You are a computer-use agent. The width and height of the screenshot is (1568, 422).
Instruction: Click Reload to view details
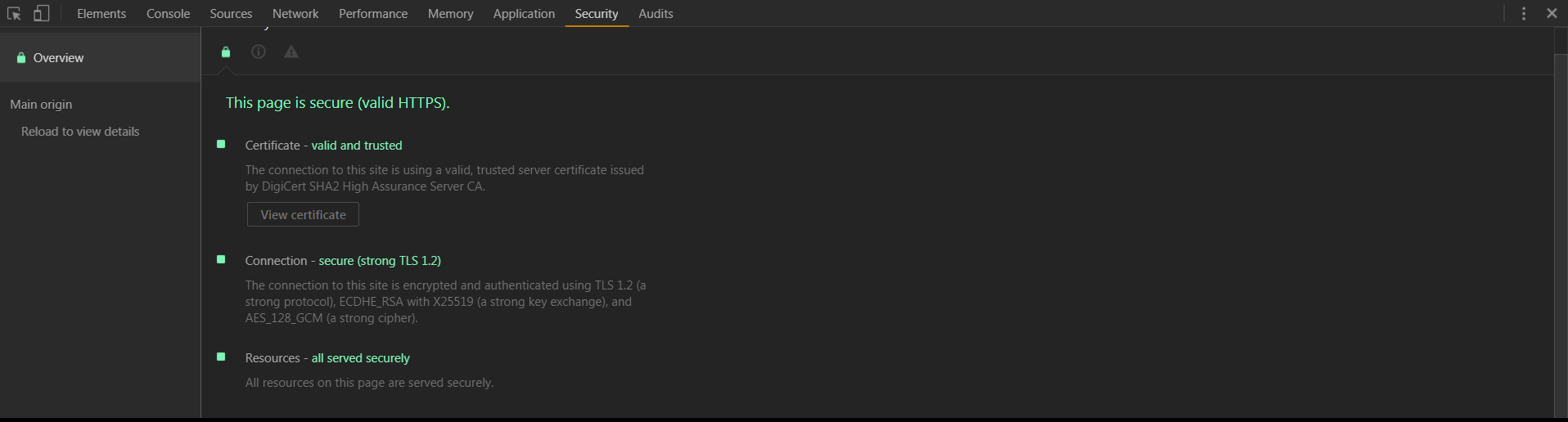[x=80, y=132]
